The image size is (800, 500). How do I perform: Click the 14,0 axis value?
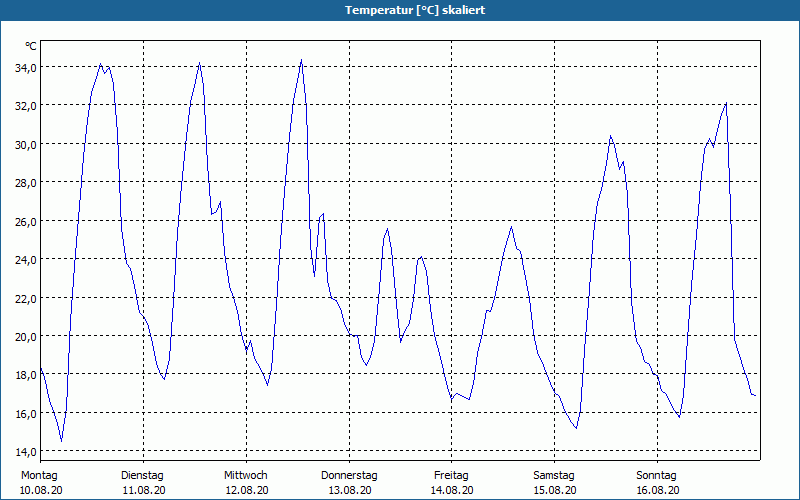(x=25, y=452)
